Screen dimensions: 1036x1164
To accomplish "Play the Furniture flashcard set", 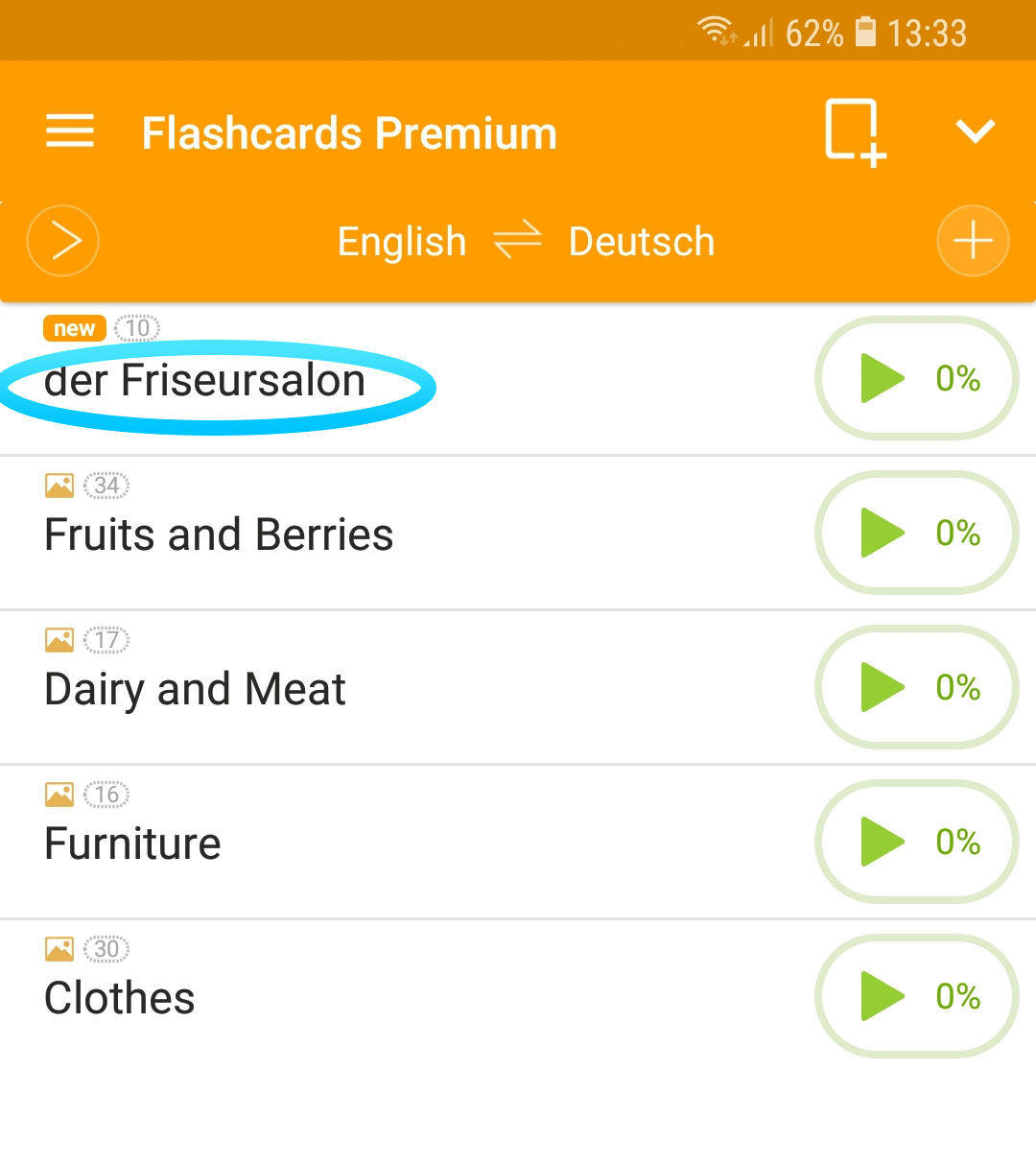I will [916, 842].
